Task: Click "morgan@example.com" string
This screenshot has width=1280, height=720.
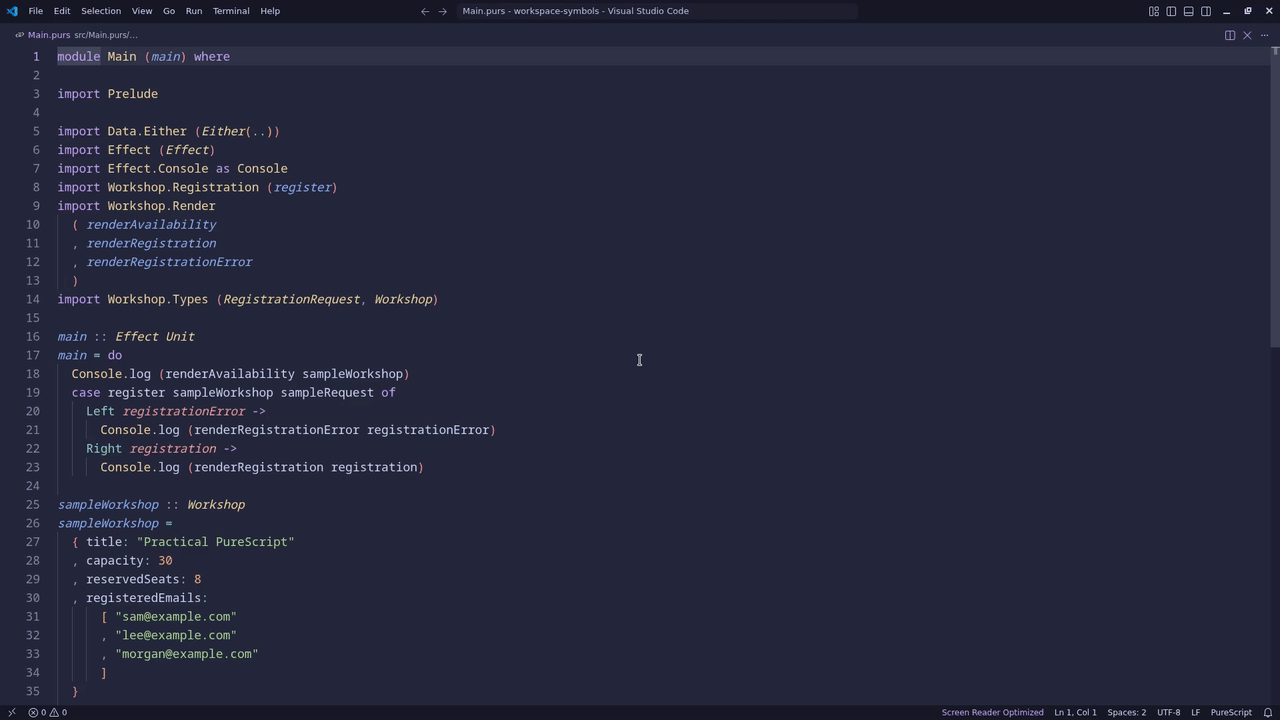Action: coord(187,655)
